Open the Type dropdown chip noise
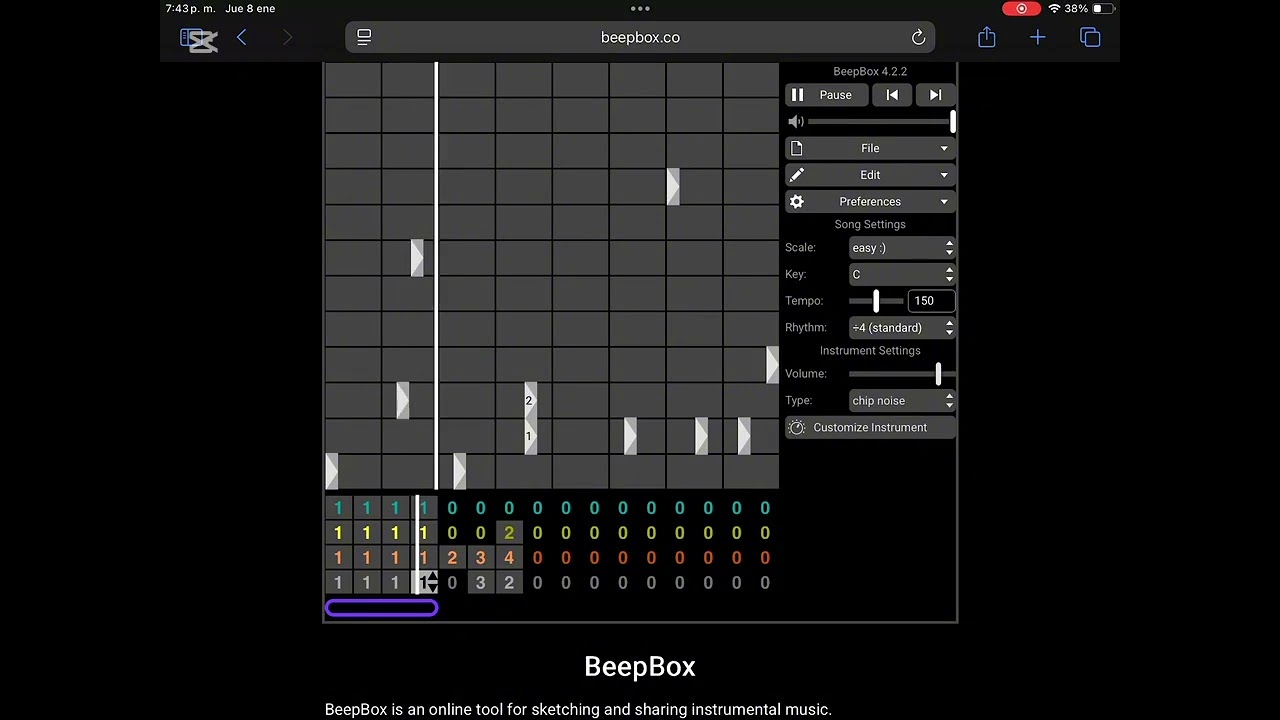The image size is (1280, 720). click(x=902, y=401)
